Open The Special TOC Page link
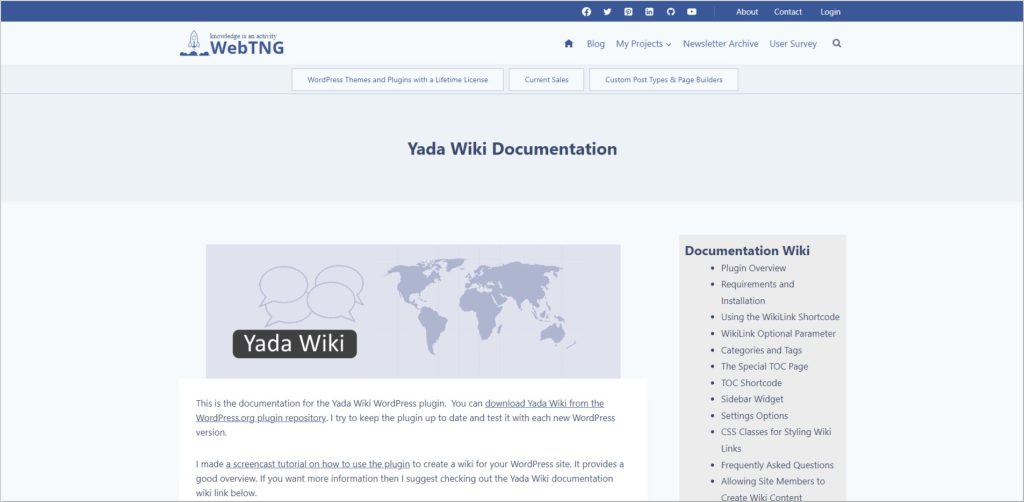Image resolution: width=1024 pixels, height=502 pixels. tap(764, 366)
